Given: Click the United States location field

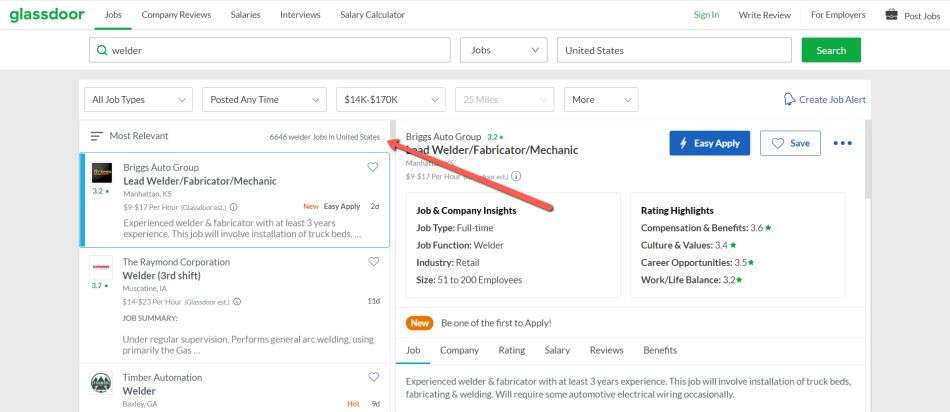Looking at the screenshot, I should [674, 50].
